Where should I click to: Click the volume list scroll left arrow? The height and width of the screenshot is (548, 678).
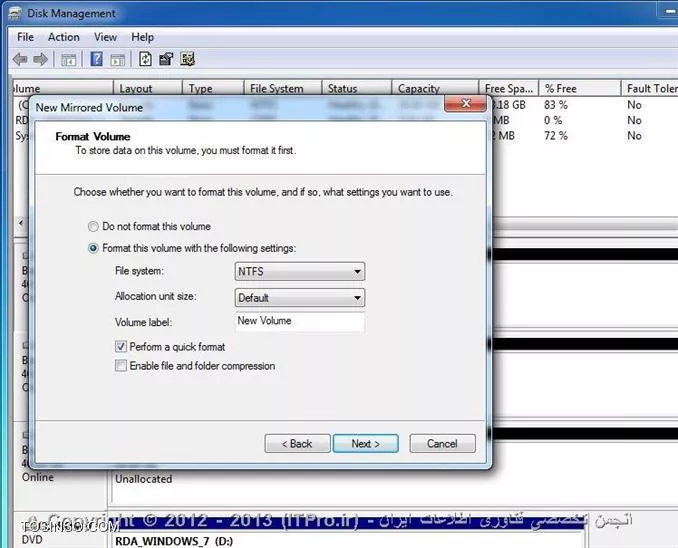(x=21, y=223)
